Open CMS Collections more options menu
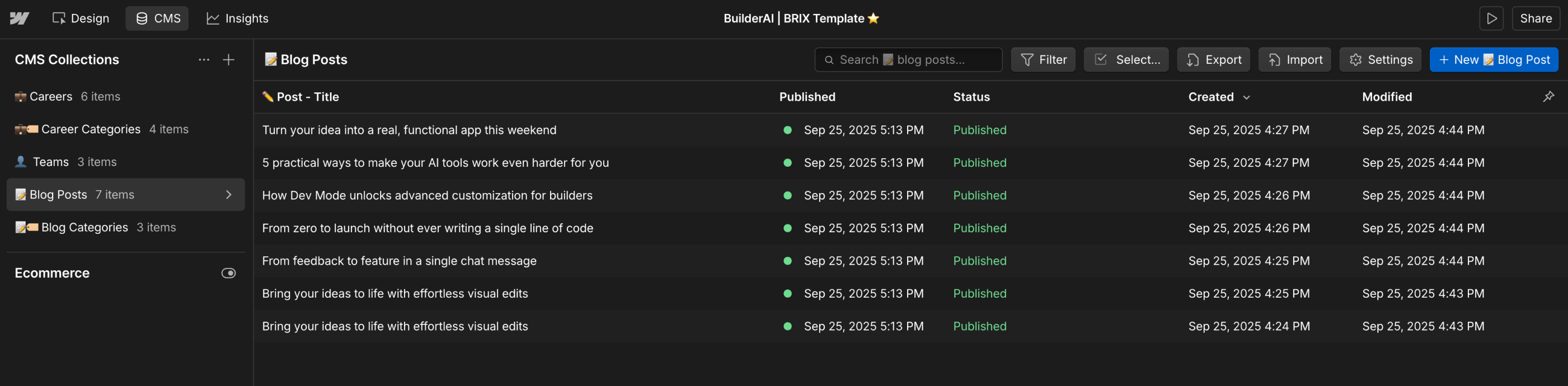This screenshot has height=386, width=1568. [x=204, y=60]
